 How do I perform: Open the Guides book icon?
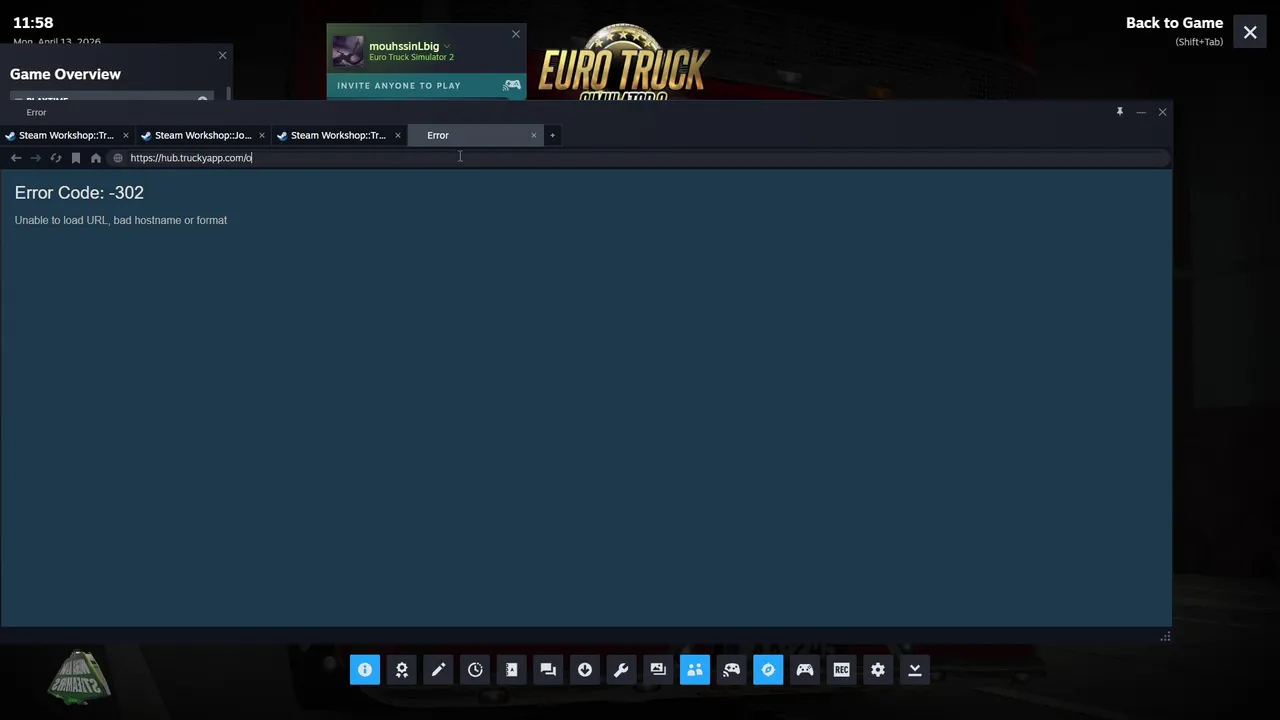[x=512, y=670]
